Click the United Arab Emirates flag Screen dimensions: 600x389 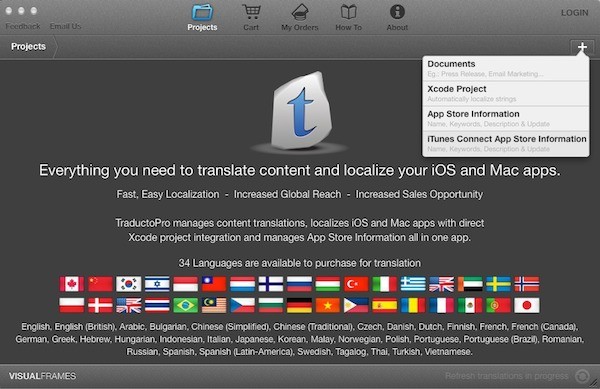point(470,284)
